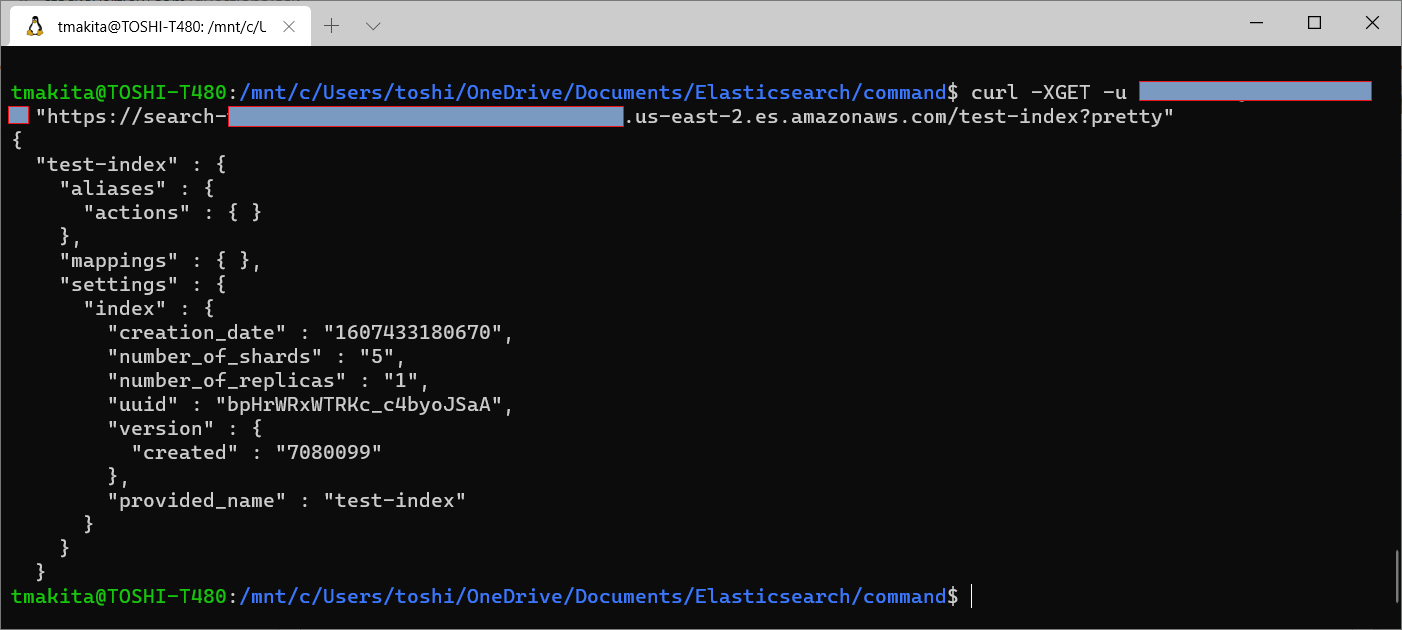Click the redacted search domain box
1402x630 pixels.
(426, 117)
